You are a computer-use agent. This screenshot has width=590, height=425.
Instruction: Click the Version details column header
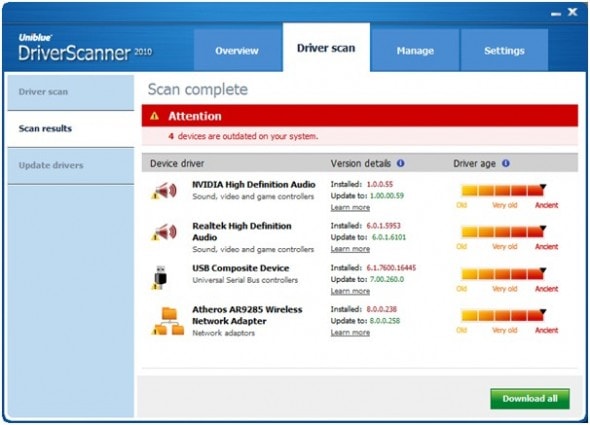click(360, 163)
